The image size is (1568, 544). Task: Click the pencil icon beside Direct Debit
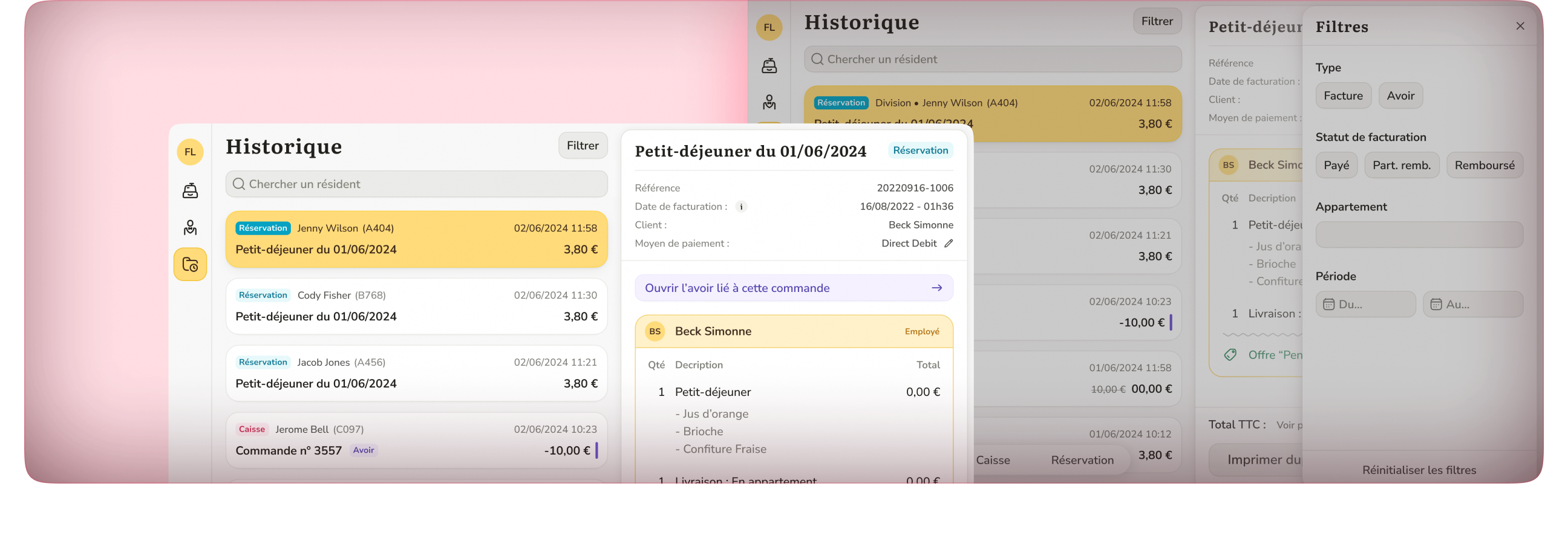point(949,244)
